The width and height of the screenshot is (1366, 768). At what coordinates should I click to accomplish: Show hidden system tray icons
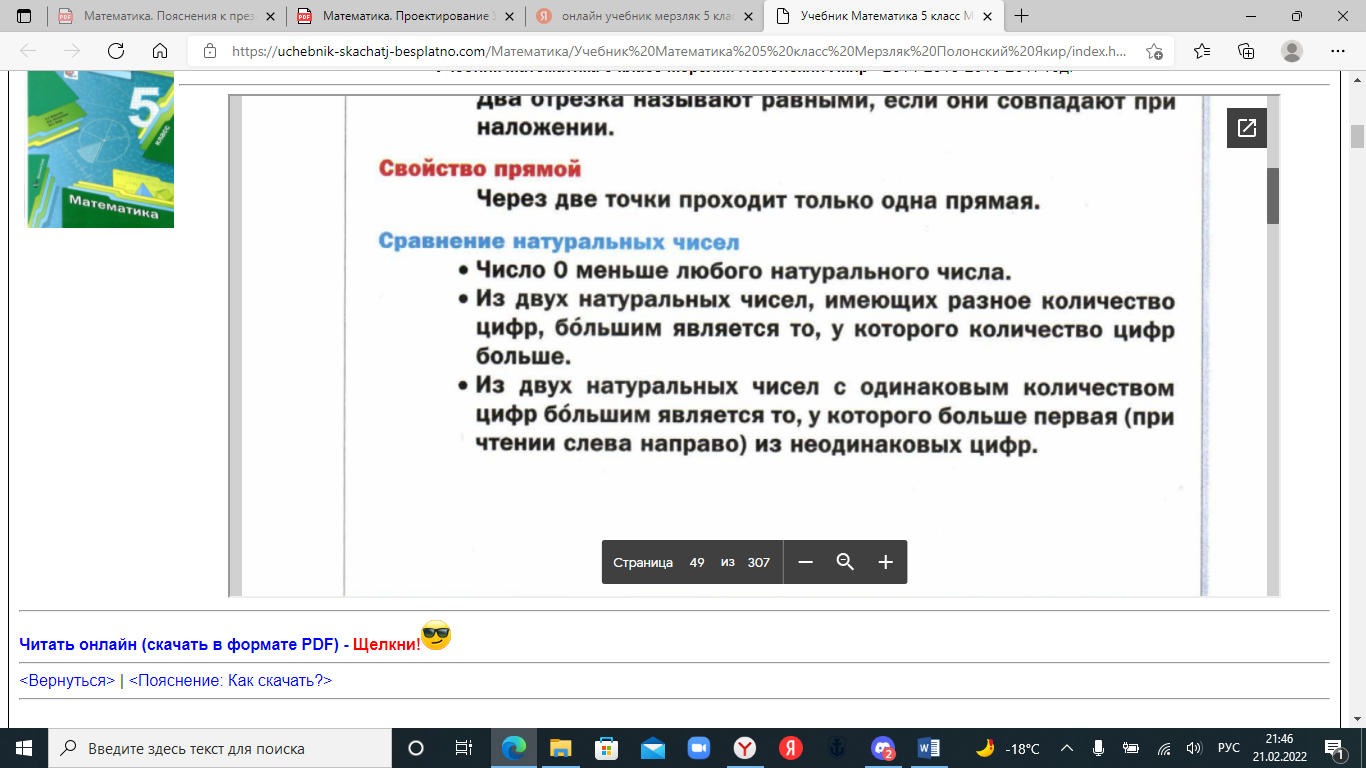[1067, 748]
